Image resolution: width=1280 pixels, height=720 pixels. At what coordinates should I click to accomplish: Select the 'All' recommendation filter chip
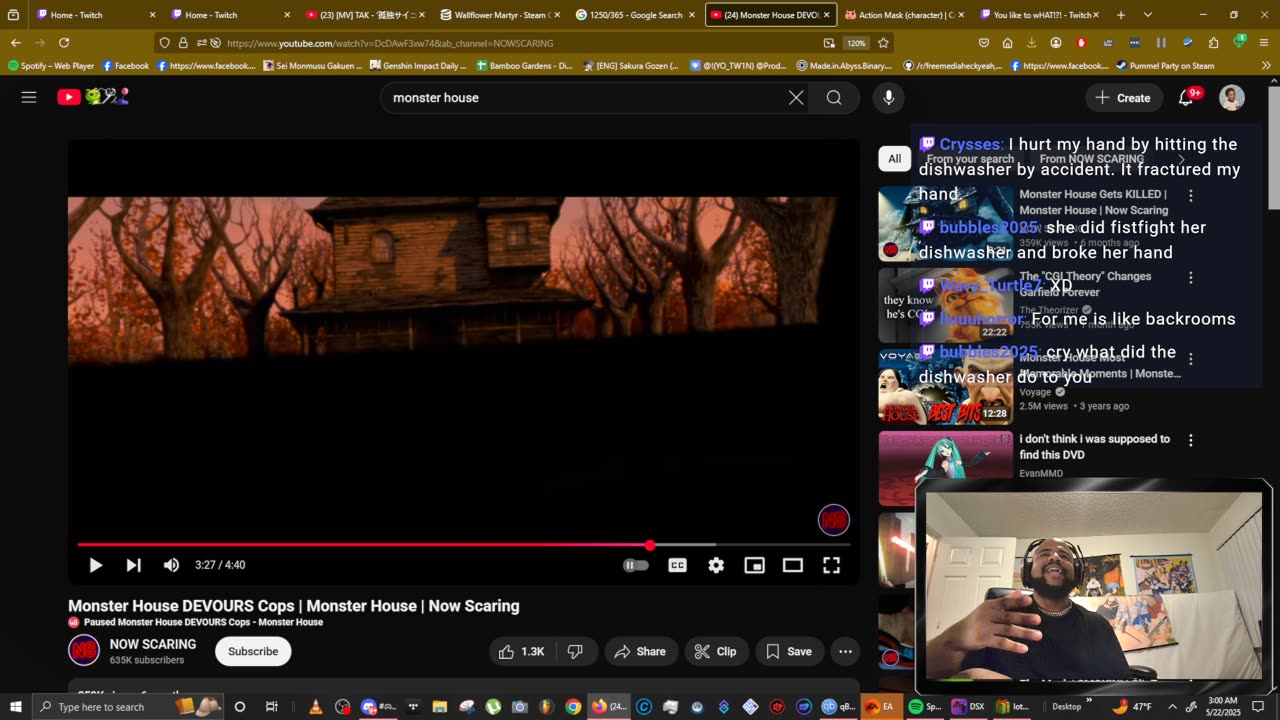pos(894,158)
